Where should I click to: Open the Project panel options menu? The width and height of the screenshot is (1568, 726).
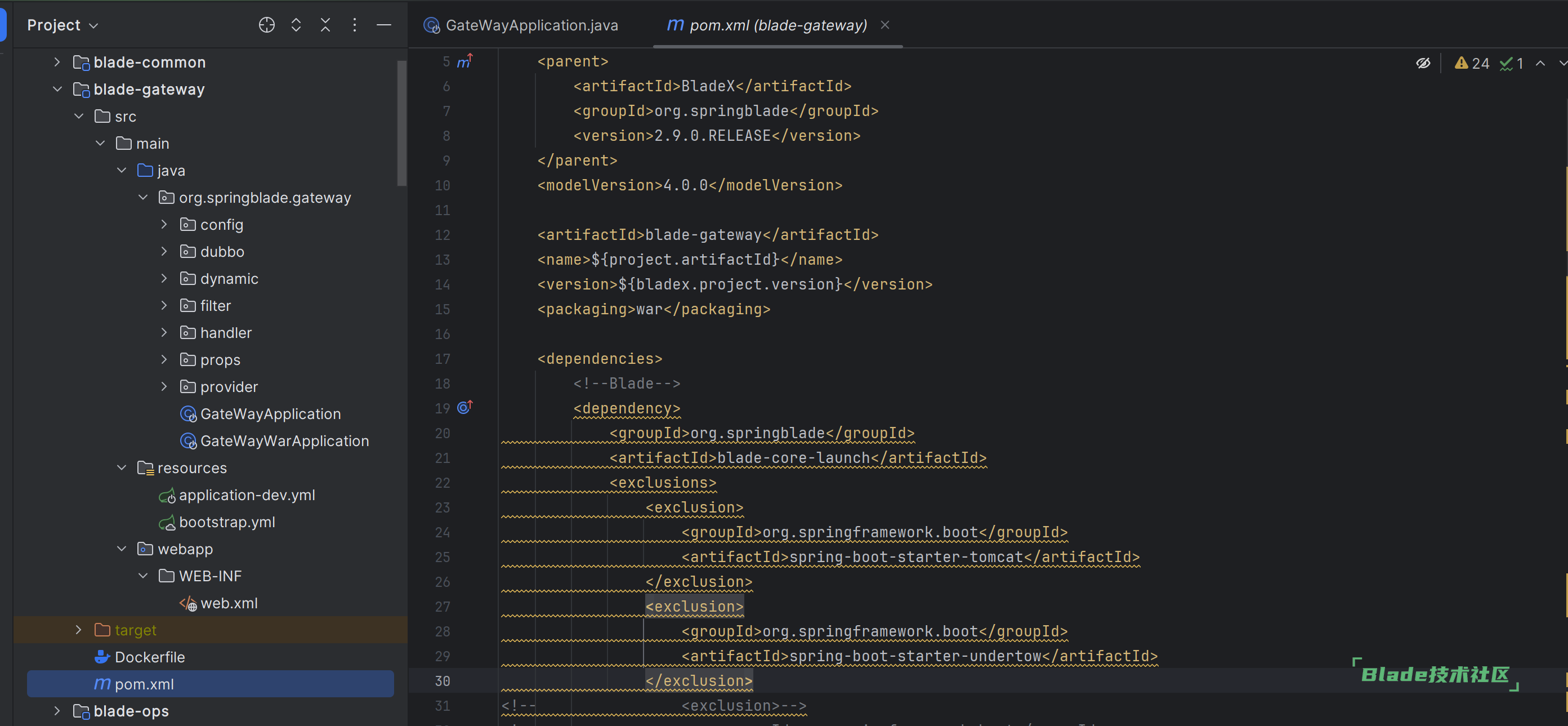pyautogui.click(x=354, y=25)
